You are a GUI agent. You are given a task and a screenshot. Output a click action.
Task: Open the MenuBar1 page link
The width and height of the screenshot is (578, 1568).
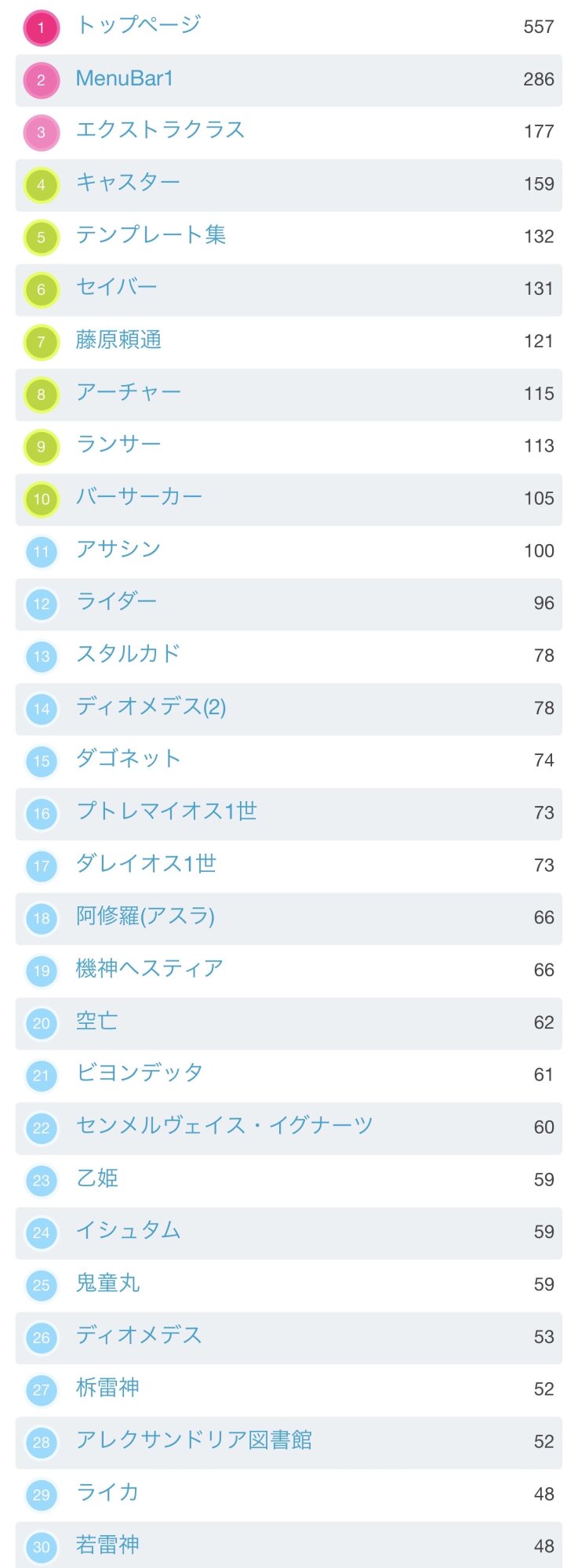(124, 78)
